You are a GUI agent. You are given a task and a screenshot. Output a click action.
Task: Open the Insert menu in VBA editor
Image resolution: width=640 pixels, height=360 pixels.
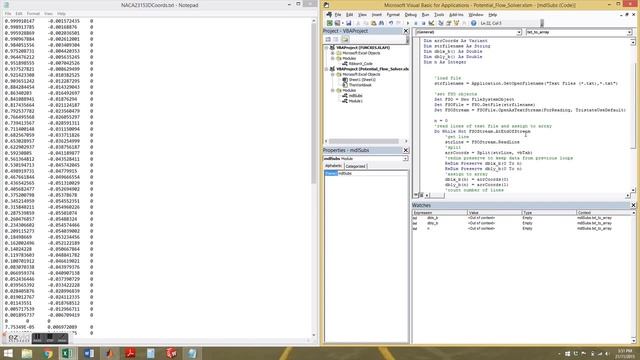point(376,15)
